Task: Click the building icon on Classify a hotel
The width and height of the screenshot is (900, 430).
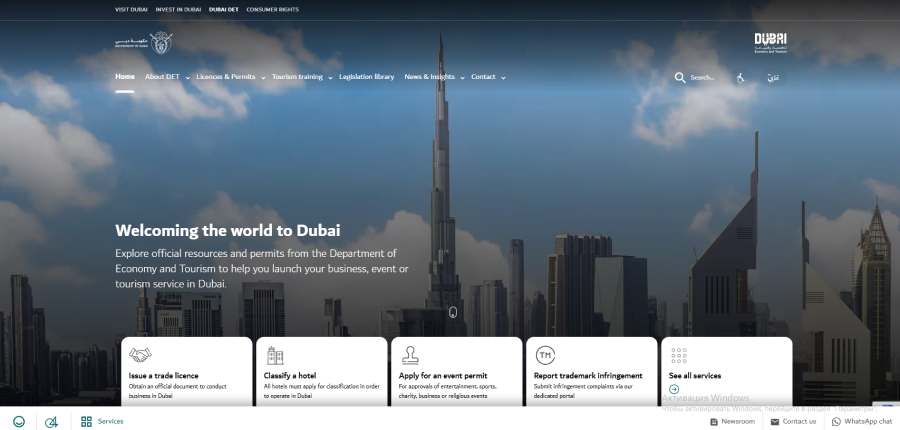Action: click(275, 355)
